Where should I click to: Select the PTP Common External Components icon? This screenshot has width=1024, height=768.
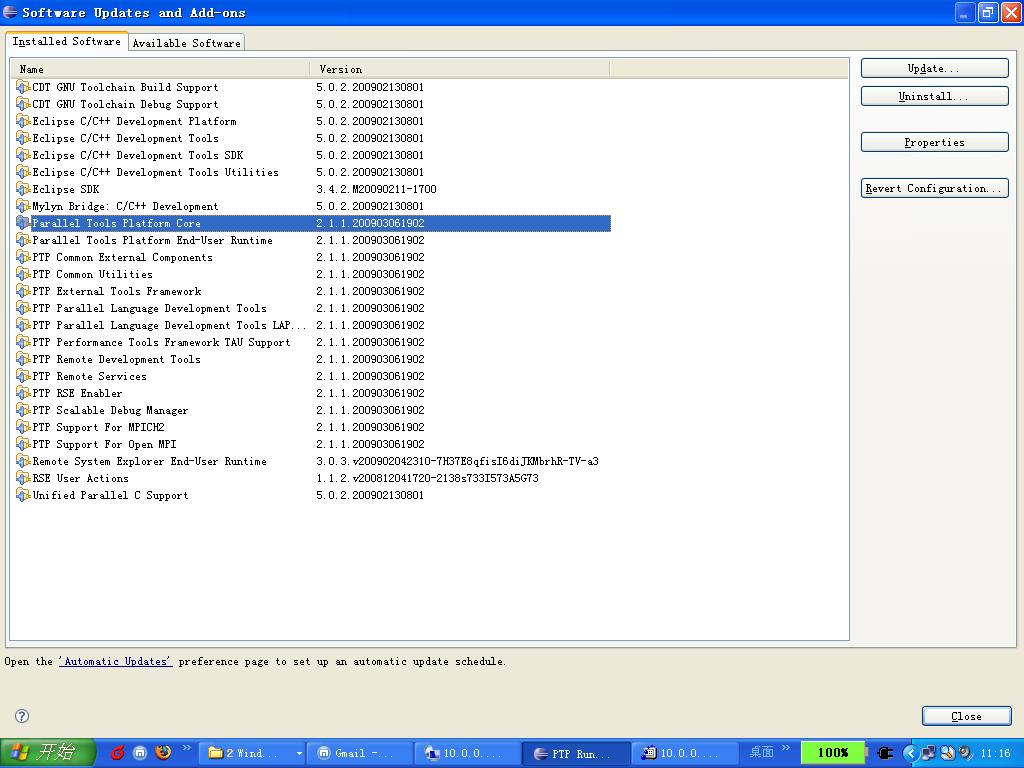(x=23, y=257)
